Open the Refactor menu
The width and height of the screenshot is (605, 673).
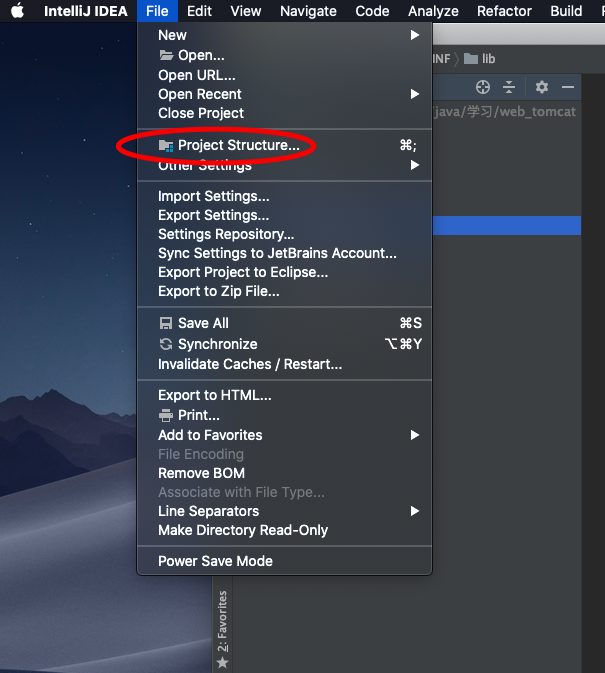pyautogui.click(x=504, y=11)
